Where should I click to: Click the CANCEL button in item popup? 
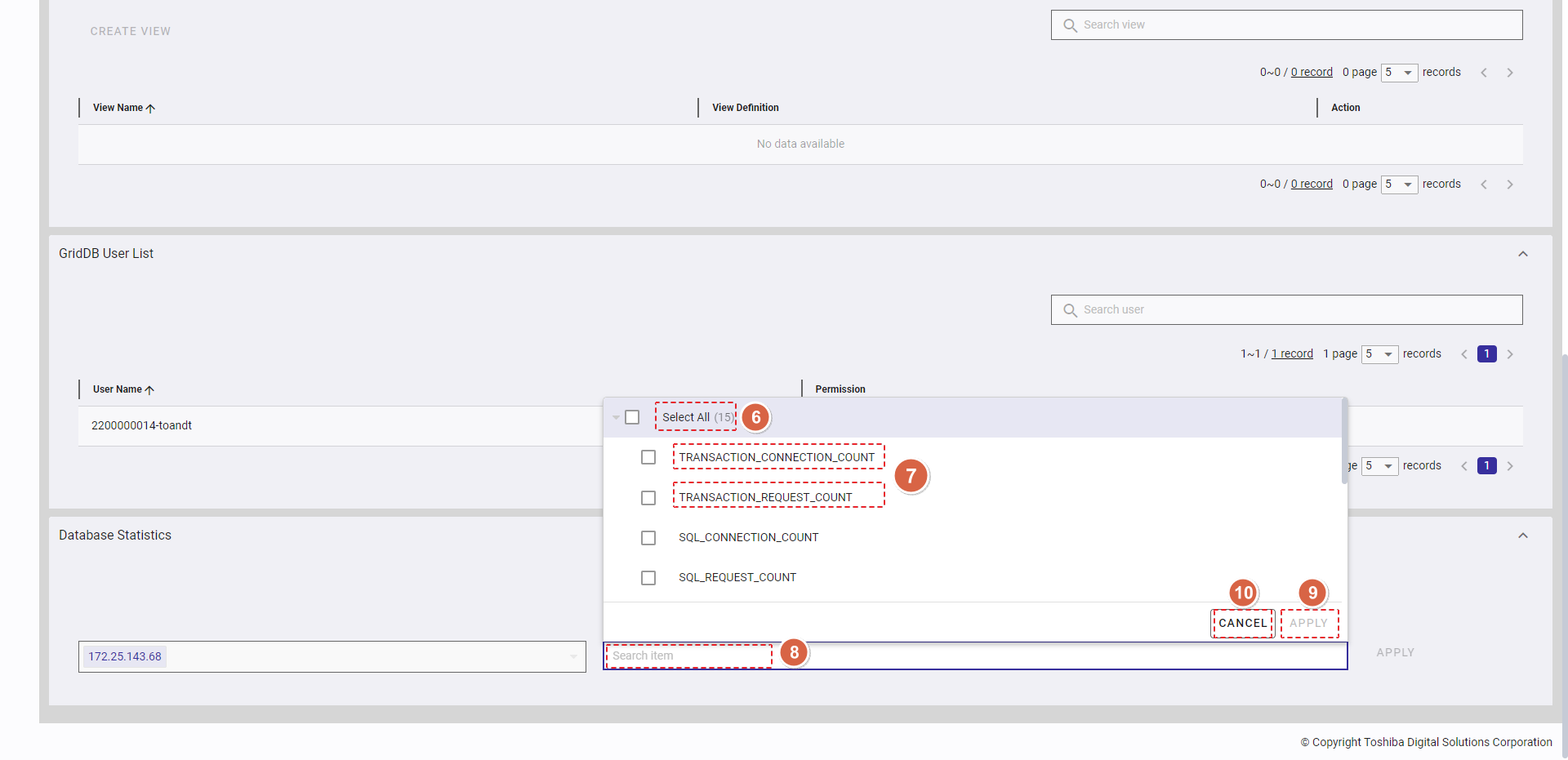tap(1242, 623)
